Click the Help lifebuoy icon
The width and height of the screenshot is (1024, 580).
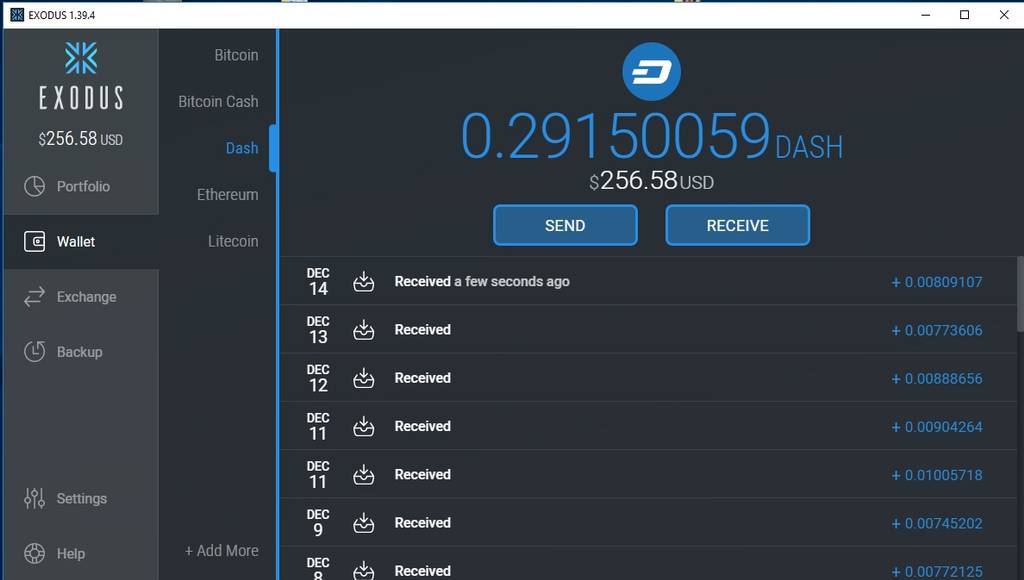coord(35,553)
